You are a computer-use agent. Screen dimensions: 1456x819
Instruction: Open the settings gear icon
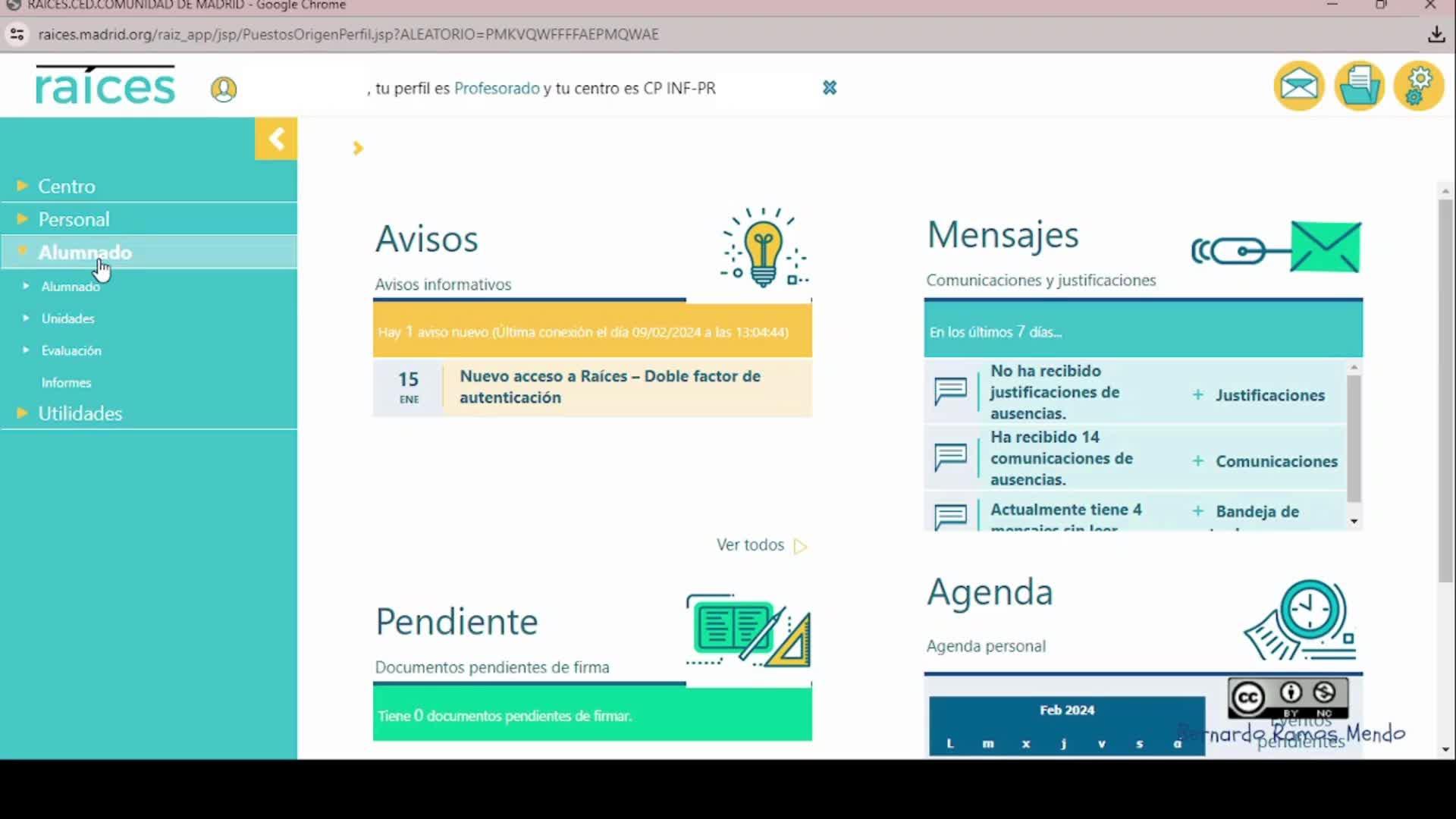tap(1418, 86)
